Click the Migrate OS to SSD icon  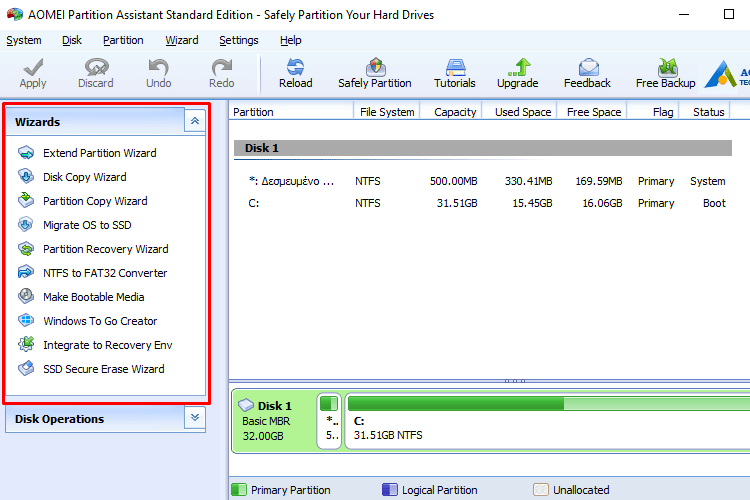pyautogui.click(x=26, y=224)
